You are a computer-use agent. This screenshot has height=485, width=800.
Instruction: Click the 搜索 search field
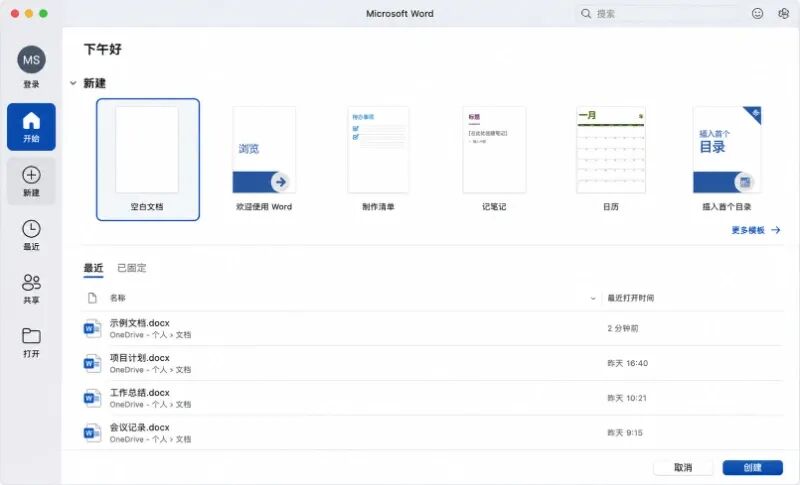(658, 13)
